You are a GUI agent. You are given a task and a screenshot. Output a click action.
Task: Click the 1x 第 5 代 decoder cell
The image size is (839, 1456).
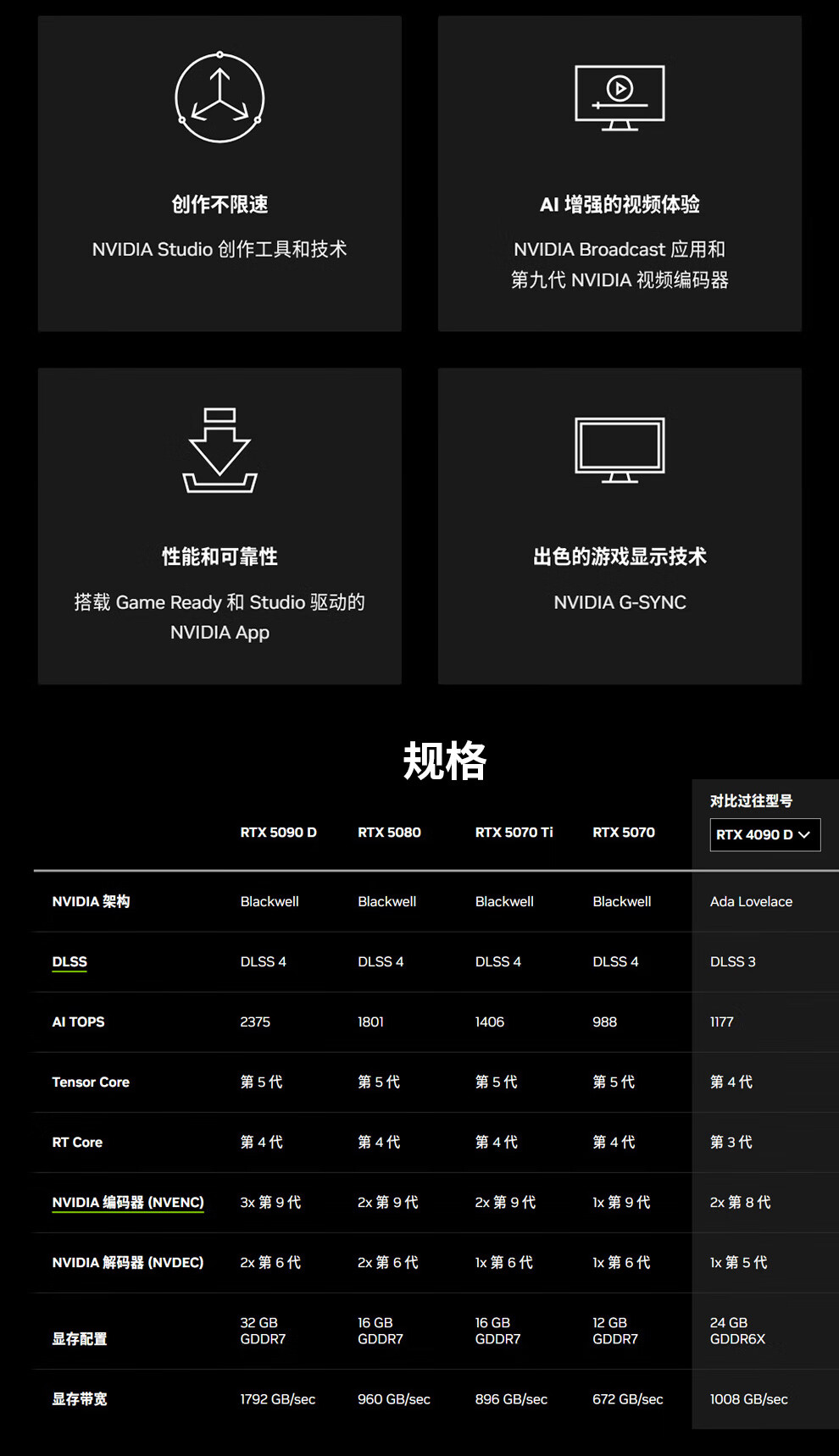(738, 1262)
